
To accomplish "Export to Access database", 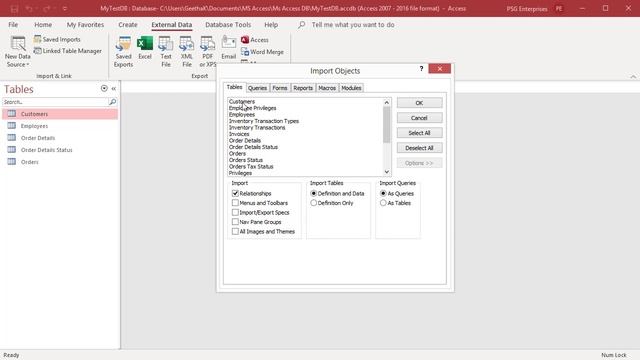I will click(255, 40).
